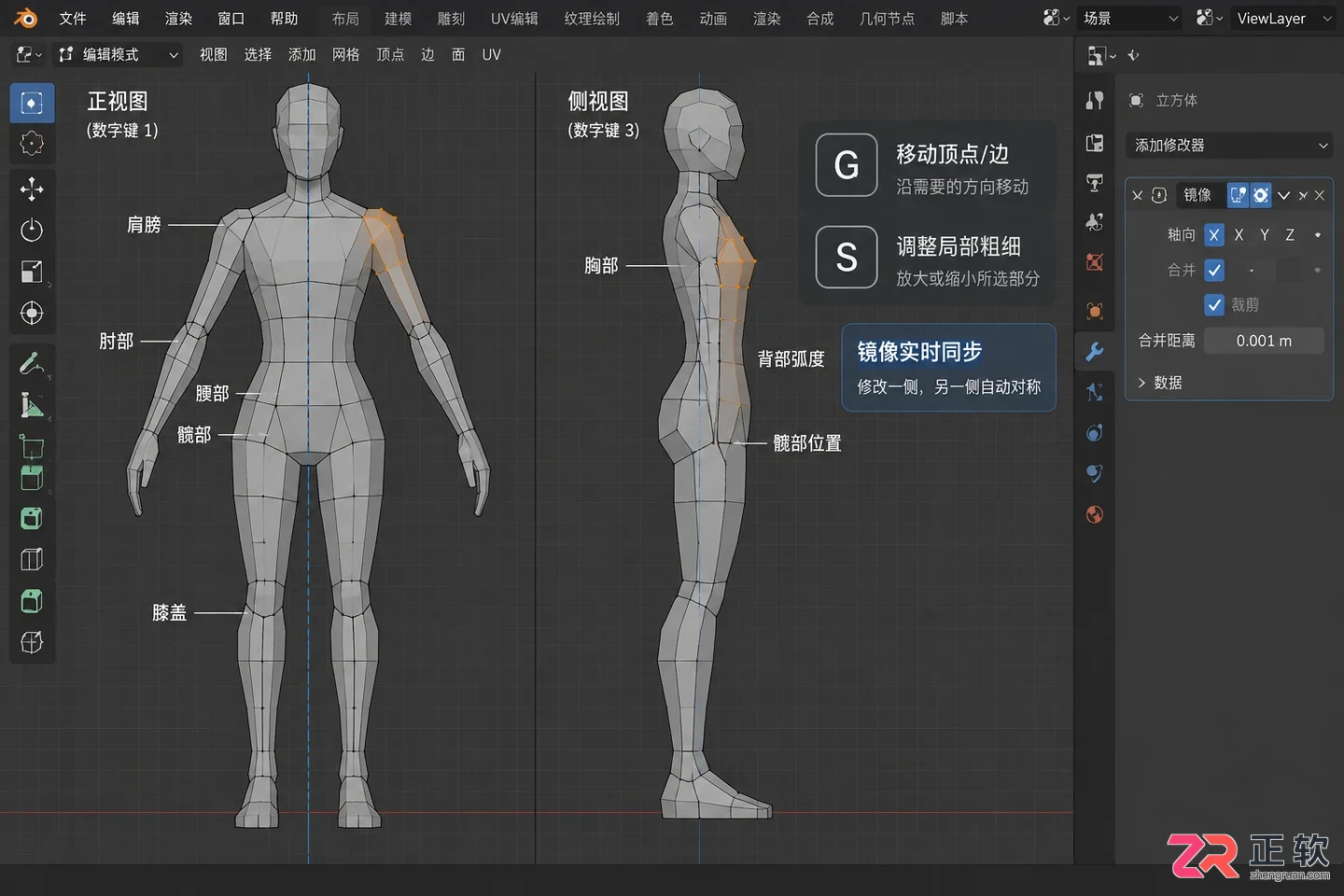Open the 添加 header menu
Viewport: 1344px width, 896px height.
coord(301,55)
